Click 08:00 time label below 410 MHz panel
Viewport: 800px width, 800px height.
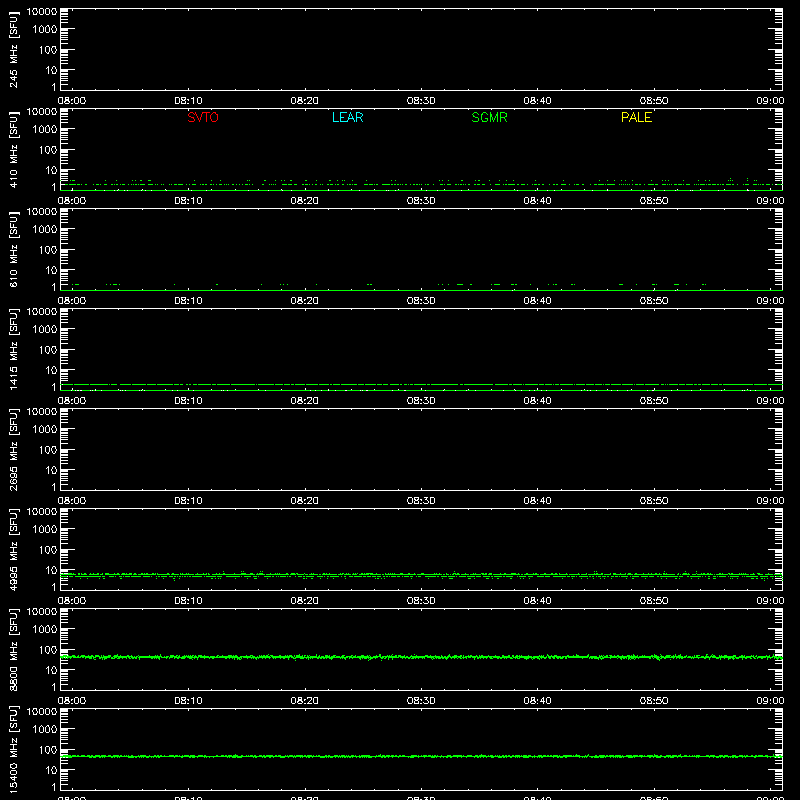click(x=72, y=201)
